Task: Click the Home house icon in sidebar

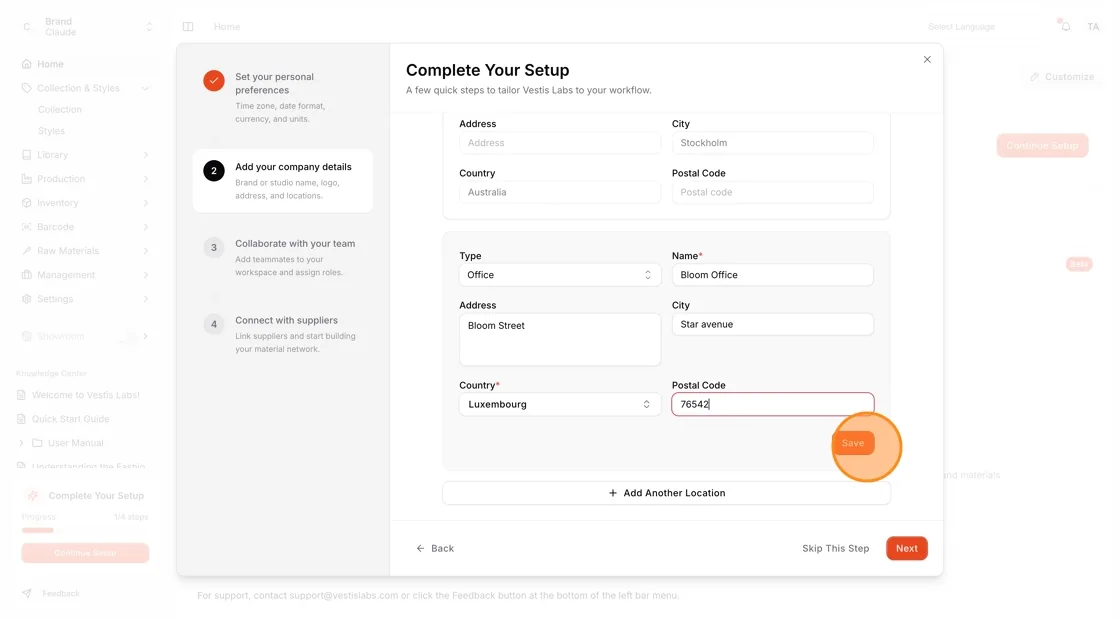Action: click(26, 64)
